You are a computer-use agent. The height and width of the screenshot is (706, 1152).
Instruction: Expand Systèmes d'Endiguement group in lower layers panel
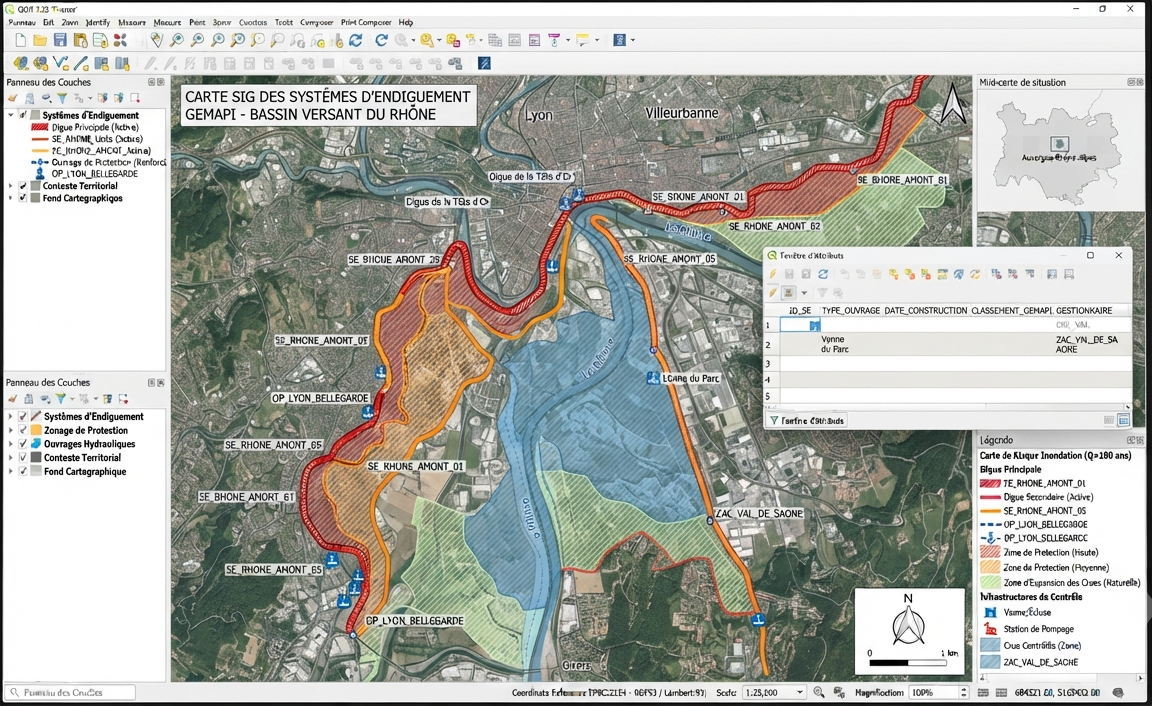[x=11, y=417]
